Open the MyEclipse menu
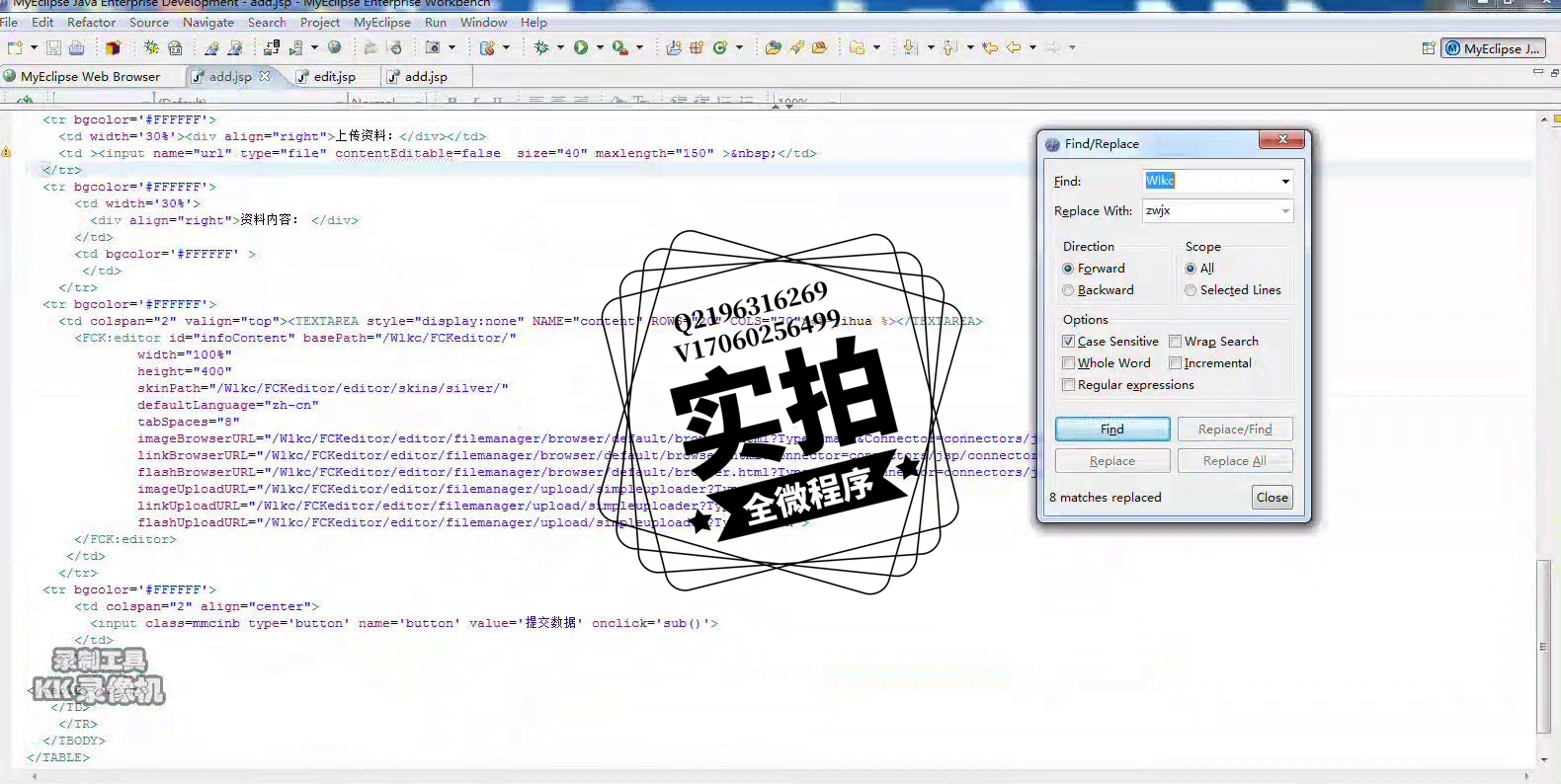 (382, 22)
